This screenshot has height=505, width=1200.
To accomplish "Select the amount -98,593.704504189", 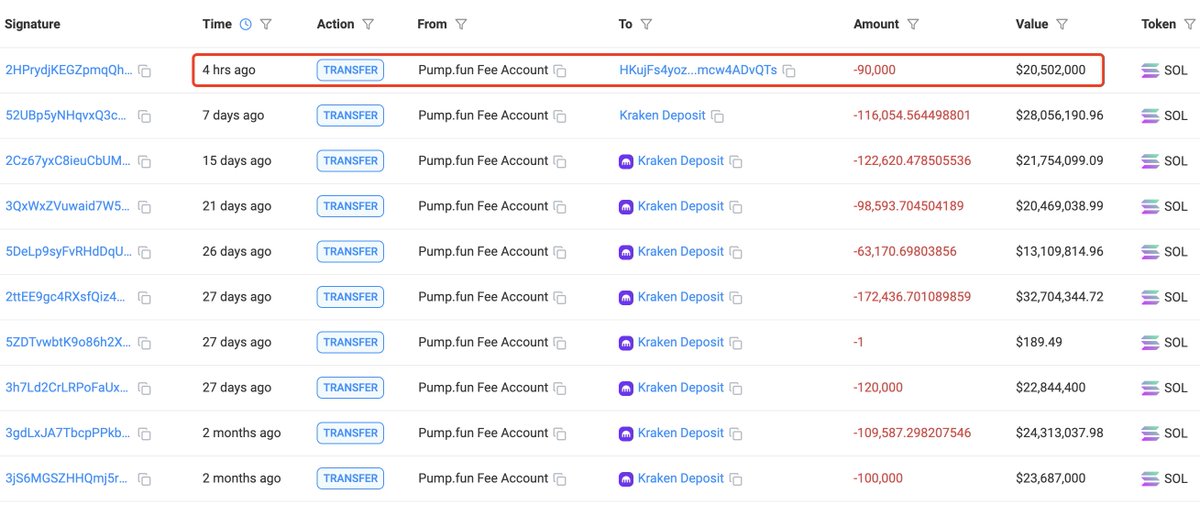I will 909,206.
